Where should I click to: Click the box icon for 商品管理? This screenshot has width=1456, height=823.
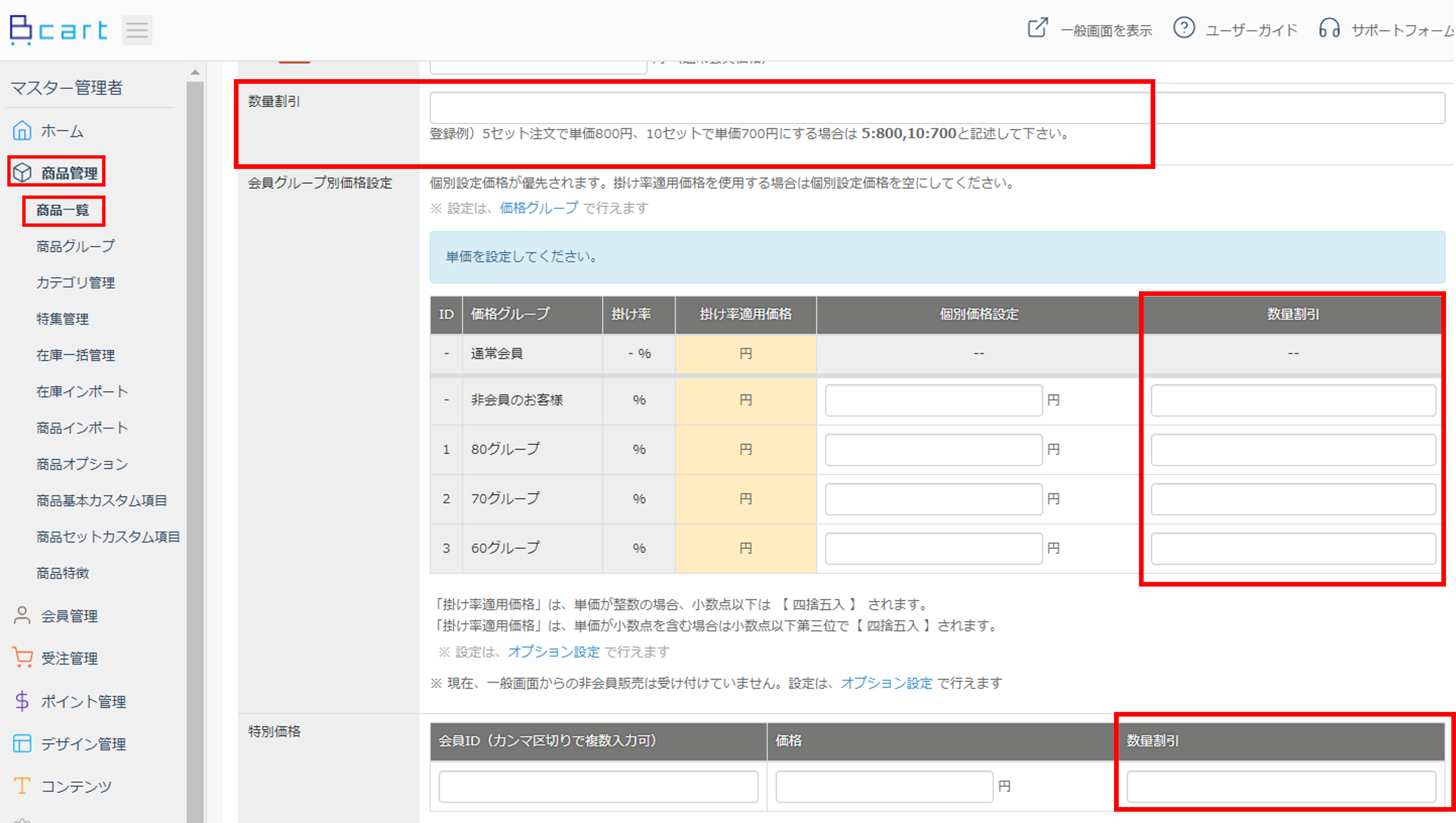(22, 172)
